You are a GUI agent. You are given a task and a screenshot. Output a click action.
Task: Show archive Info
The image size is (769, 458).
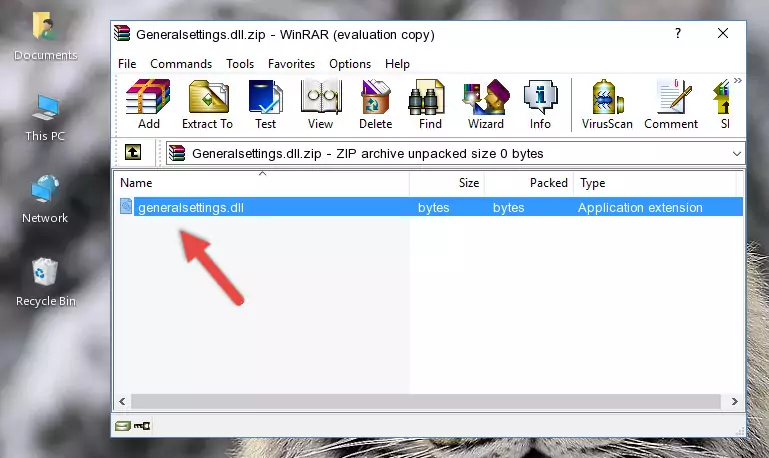pos(540,104)
